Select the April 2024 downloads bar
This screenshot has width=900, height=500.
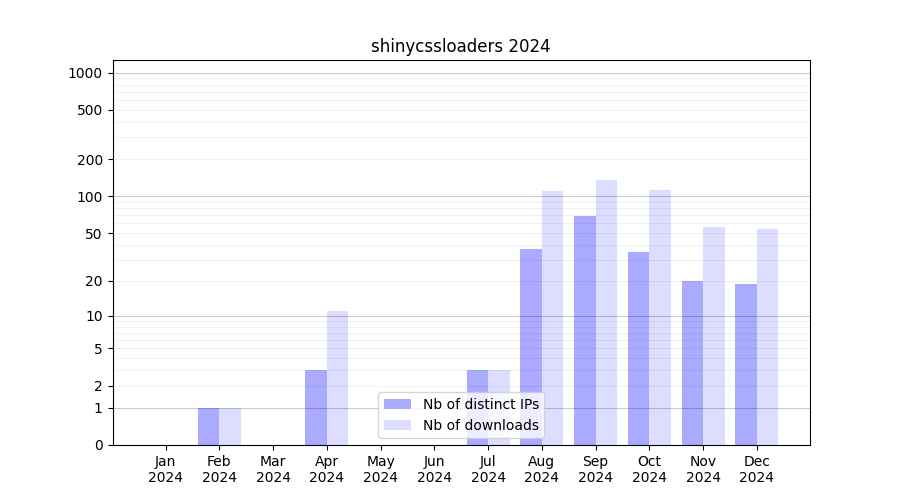(x=337, y=378)
